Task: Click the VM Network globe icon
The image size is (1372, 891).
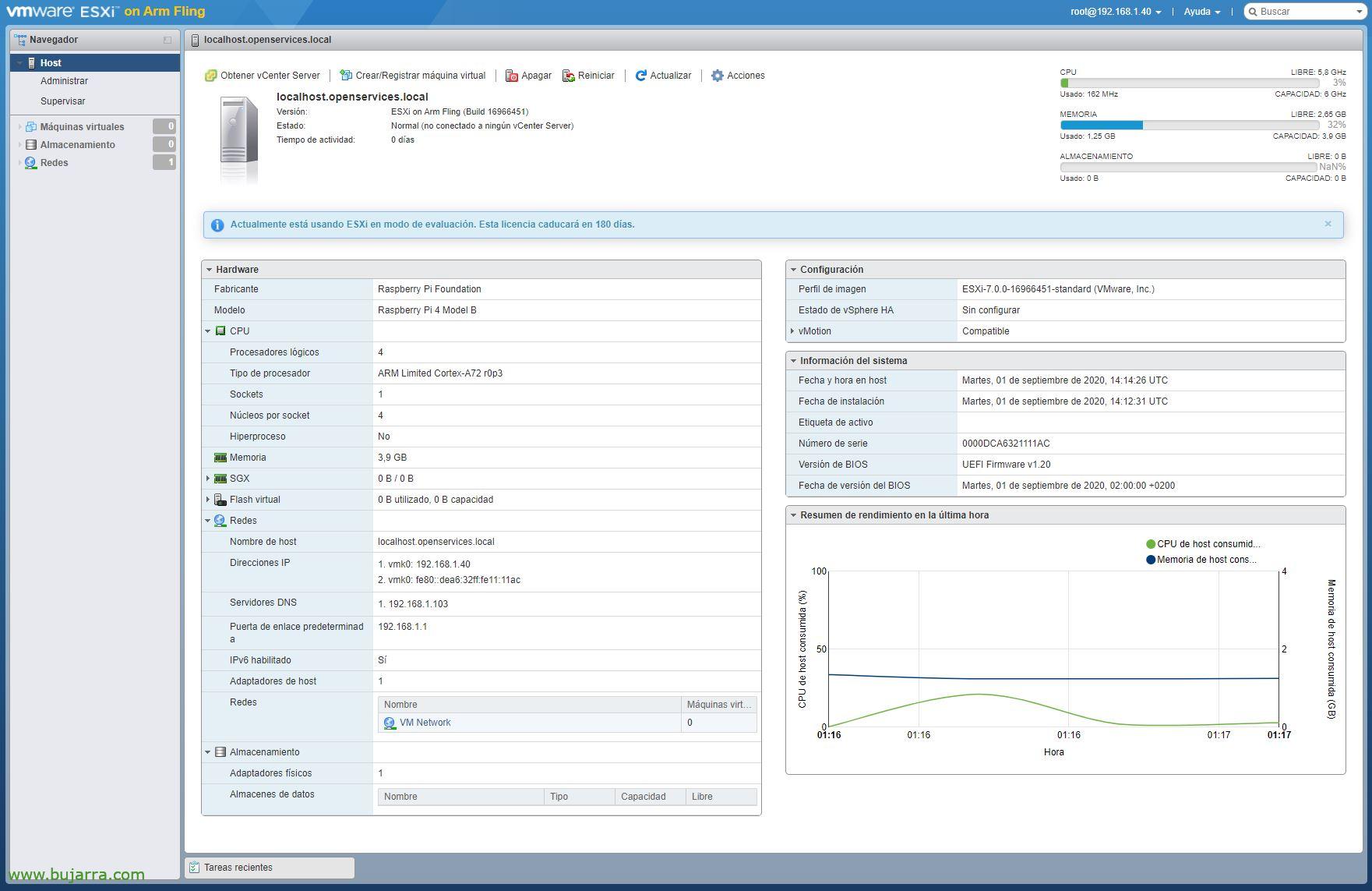Action: click(390, 723)
